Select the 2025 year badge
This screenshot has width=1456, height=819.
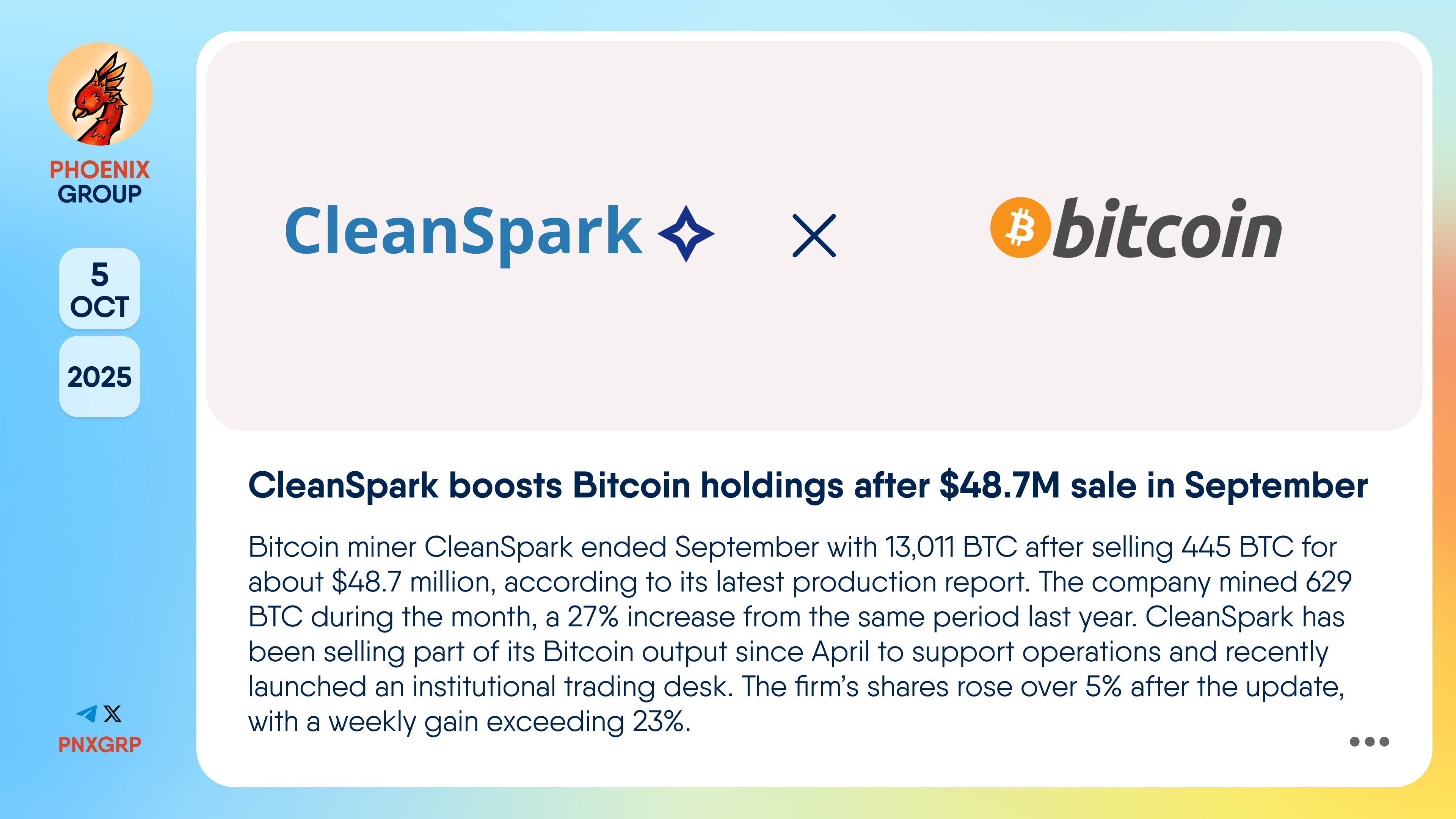click(x=99, y=377)
